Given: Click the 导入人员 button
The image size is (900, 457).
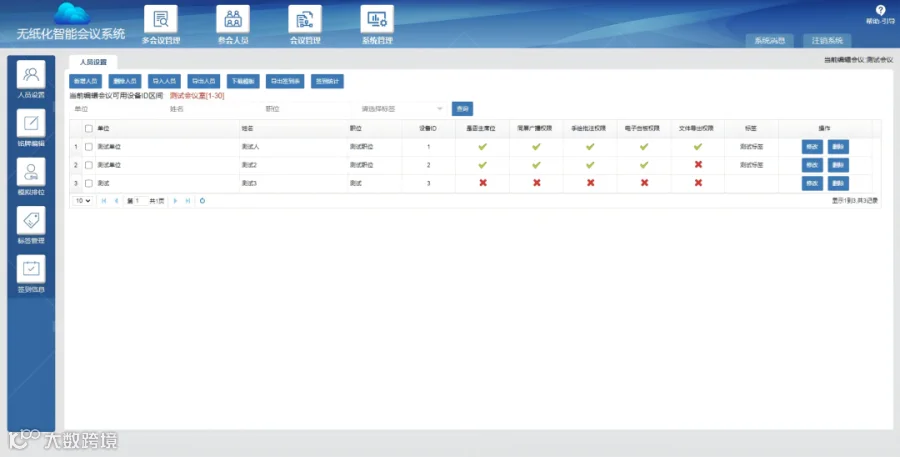Looking at the screenshot, I should [164, 82].
